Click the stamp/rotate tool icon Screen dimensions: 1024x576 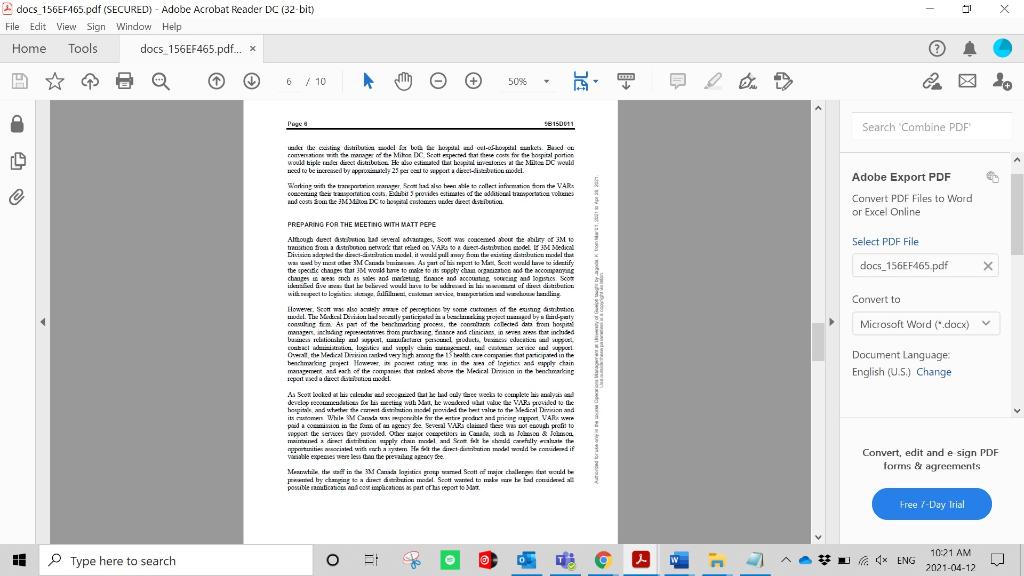tap(783, 81)
